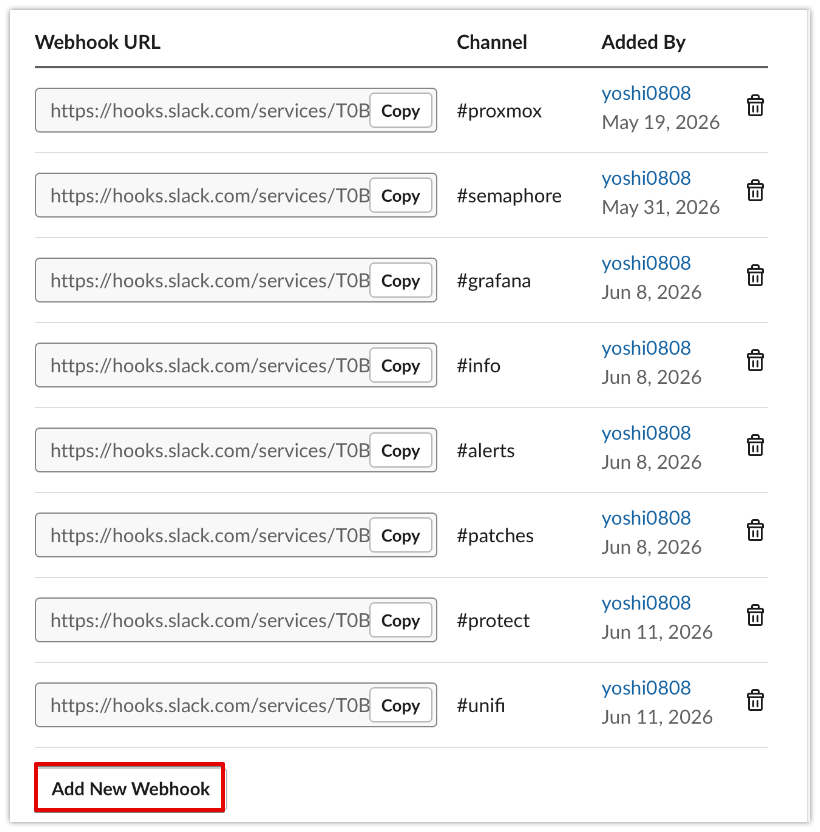Click into the #protect webhook URL field
Screen dimensions: 820x832
coord(203,620)
